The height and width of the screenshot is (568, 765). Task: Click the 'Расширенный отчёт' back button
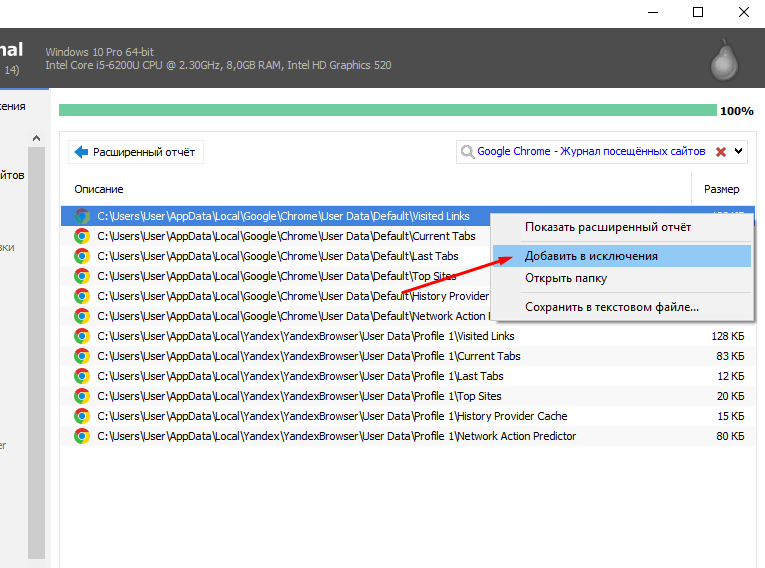coord(136,152)
